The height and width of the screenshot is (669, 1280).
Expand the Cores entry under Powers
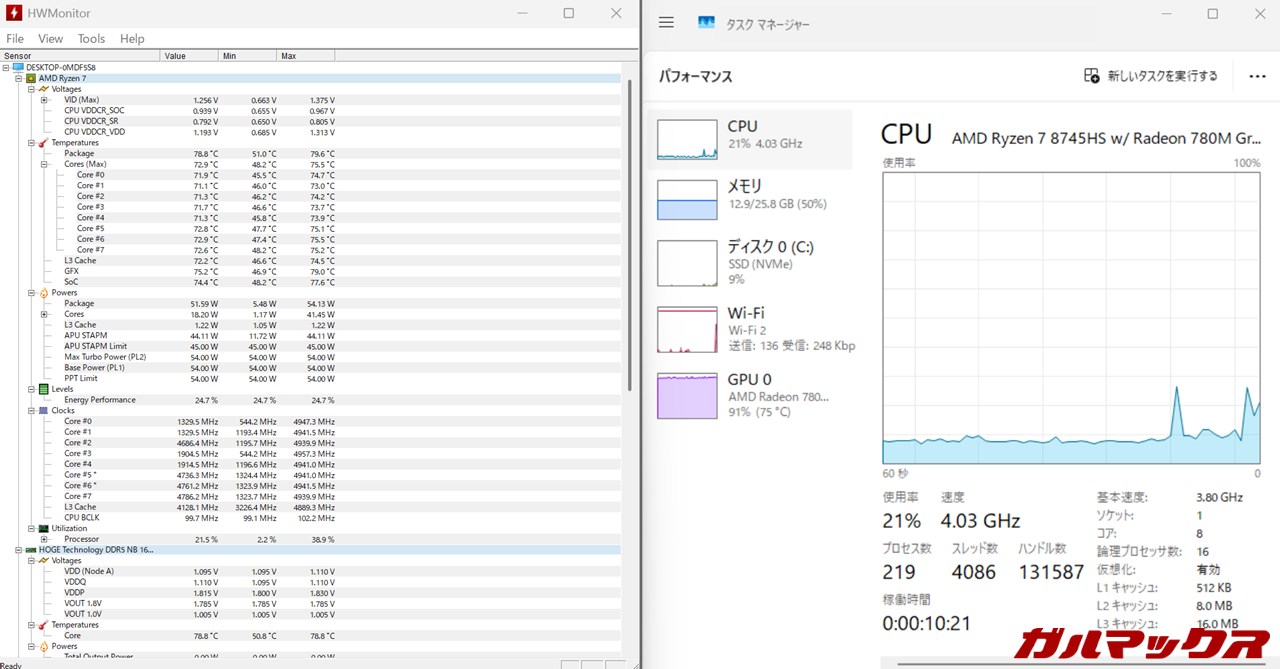44,314
